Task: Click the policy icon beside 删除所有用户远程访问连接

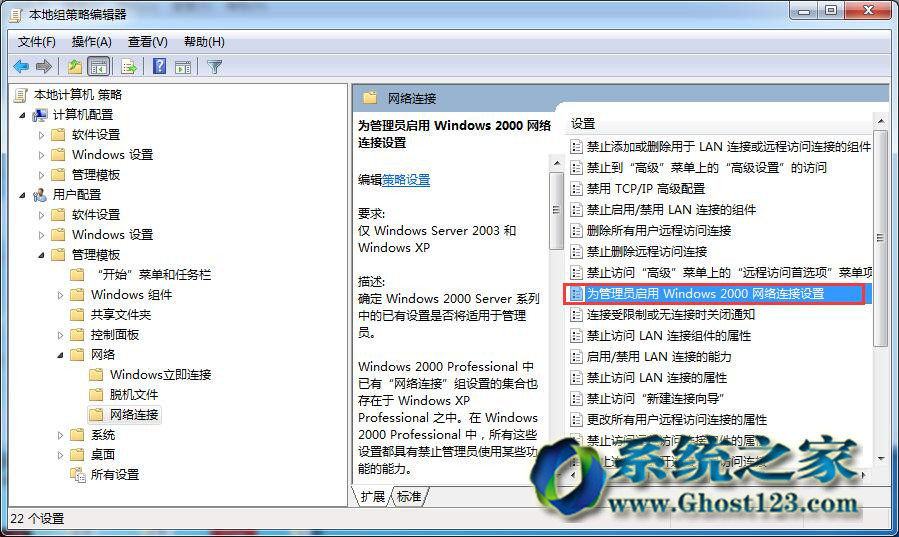Action: [x=576, y=231]
